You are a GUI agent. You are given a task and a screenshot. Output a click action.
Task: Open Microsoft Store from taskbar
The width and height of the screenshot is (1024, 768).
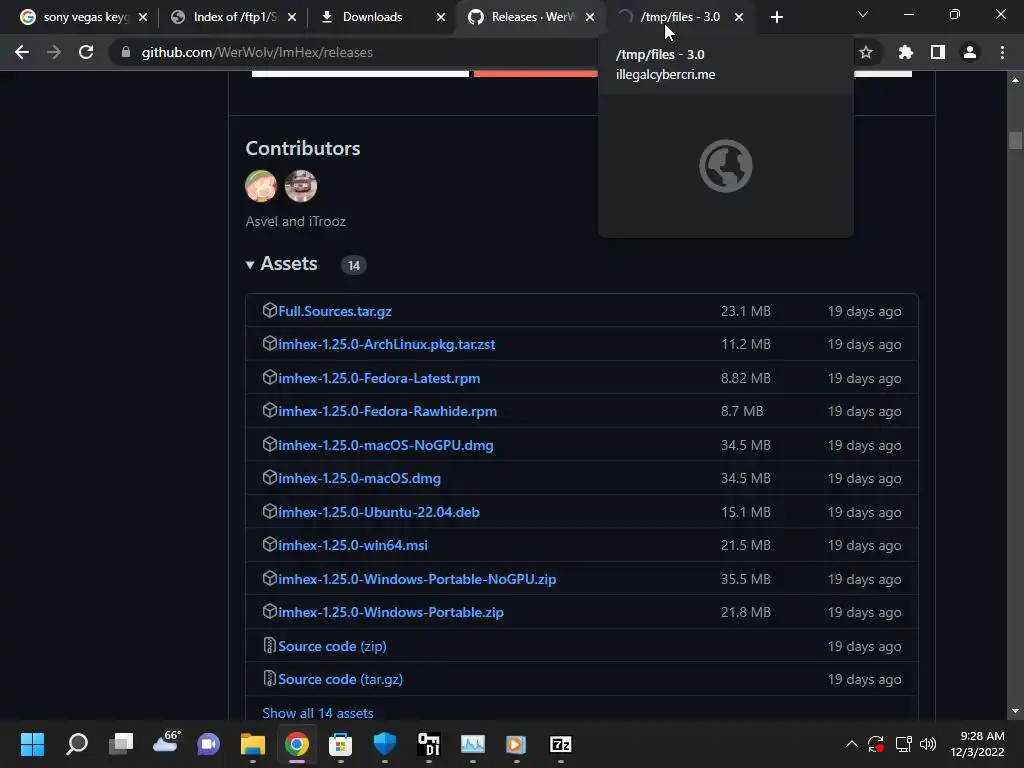click(340, 744)
